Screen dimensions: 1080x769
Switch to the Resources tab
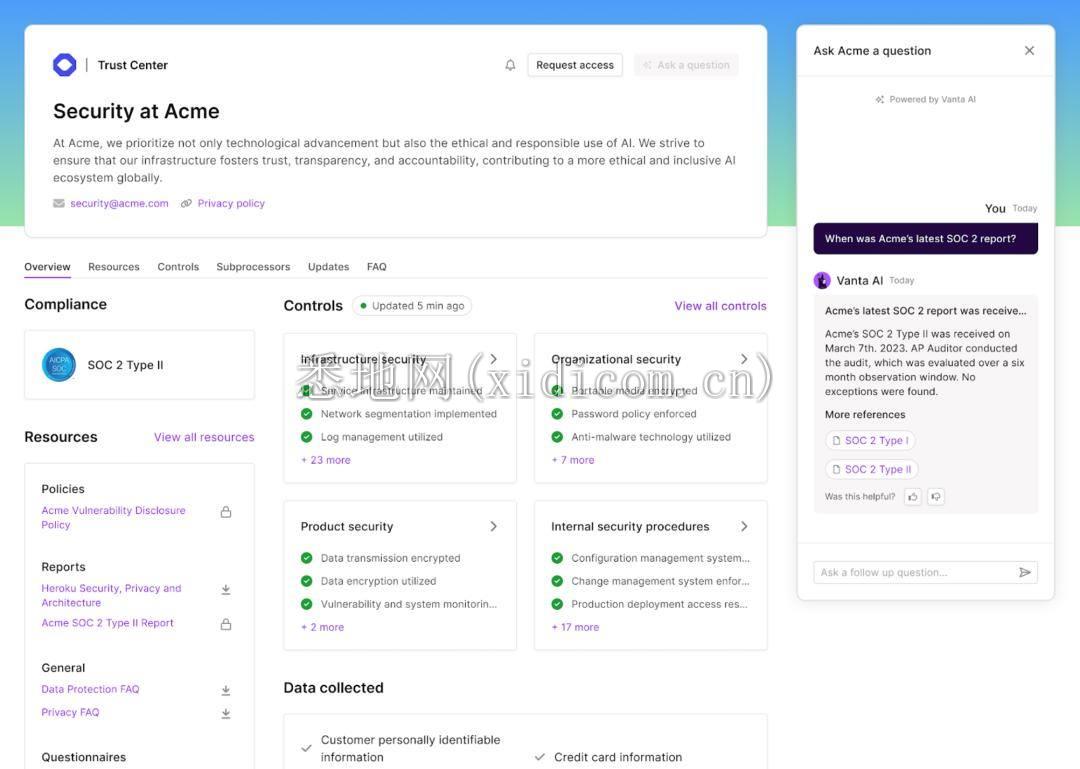point(114,267)
